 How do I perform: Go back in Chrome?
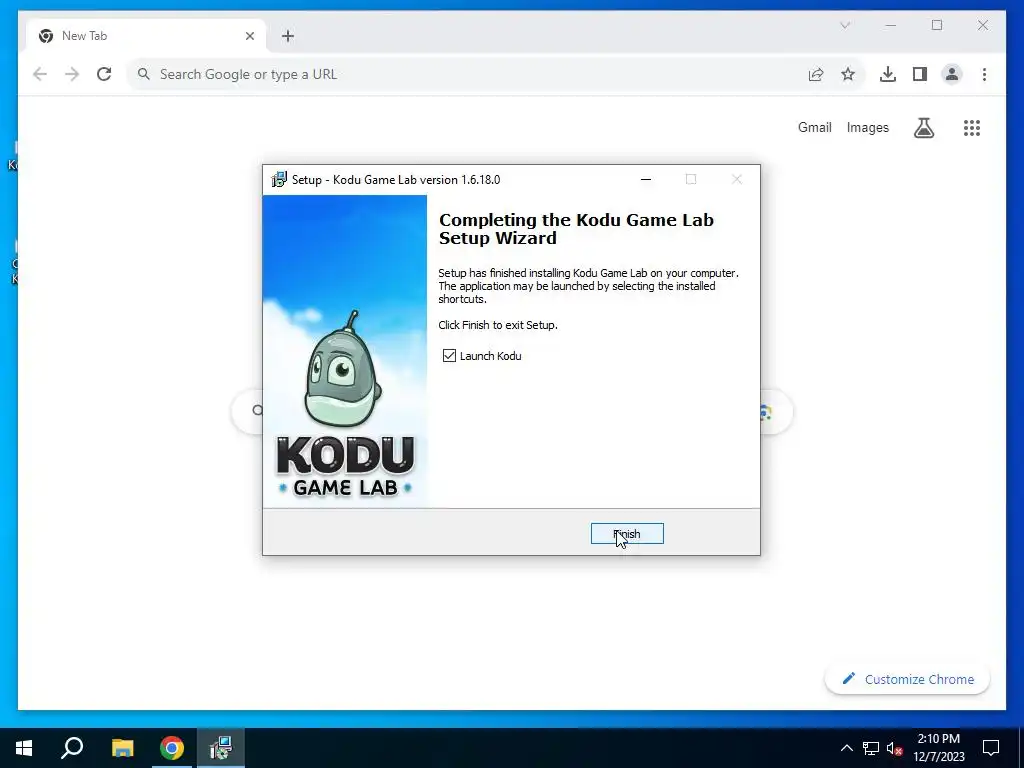point(40,74)
